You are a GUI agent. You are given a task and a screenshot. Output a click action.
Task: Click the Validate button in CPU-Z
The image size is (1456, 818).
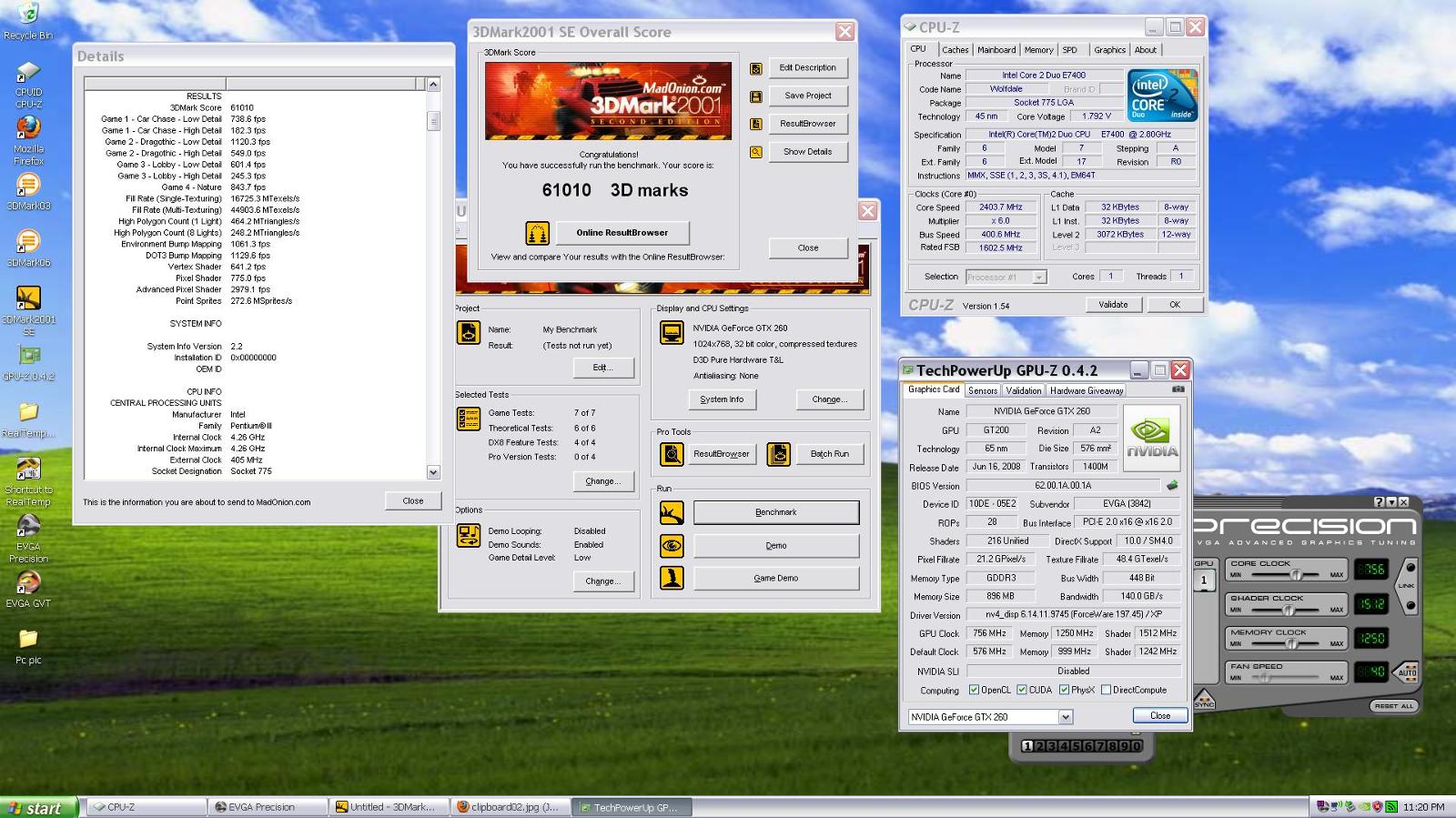[x=1113, y=305]
